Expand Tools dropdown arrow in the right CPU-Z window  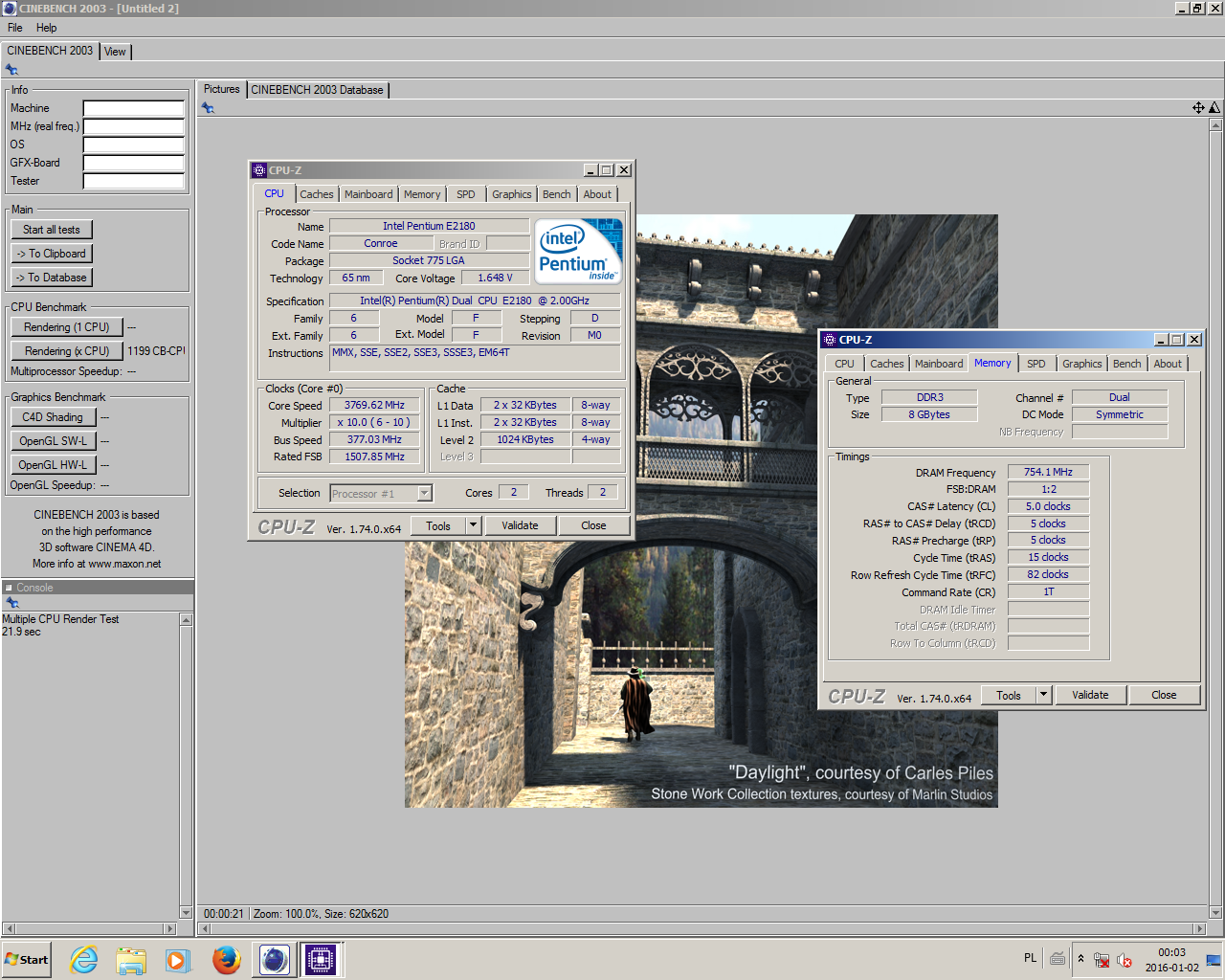1044,696
